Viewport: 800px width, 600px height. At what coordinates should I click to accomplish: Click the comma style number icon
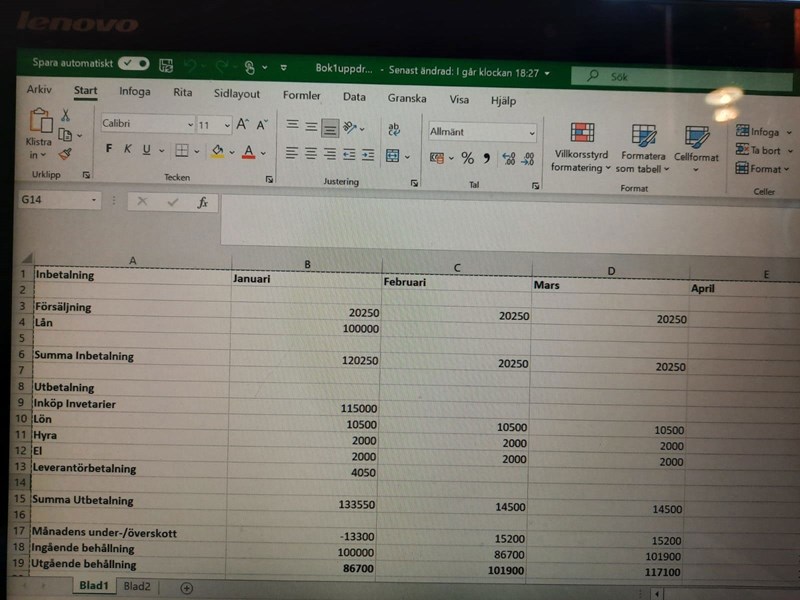click(x=487, y=158)
